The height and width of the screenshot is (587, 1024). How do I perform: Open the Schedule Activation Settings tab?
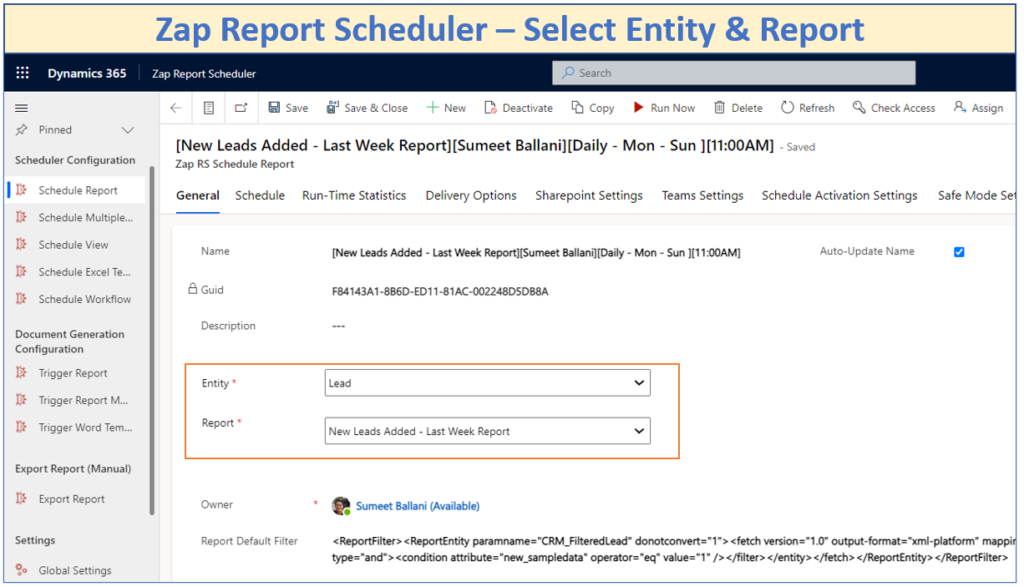839,195
